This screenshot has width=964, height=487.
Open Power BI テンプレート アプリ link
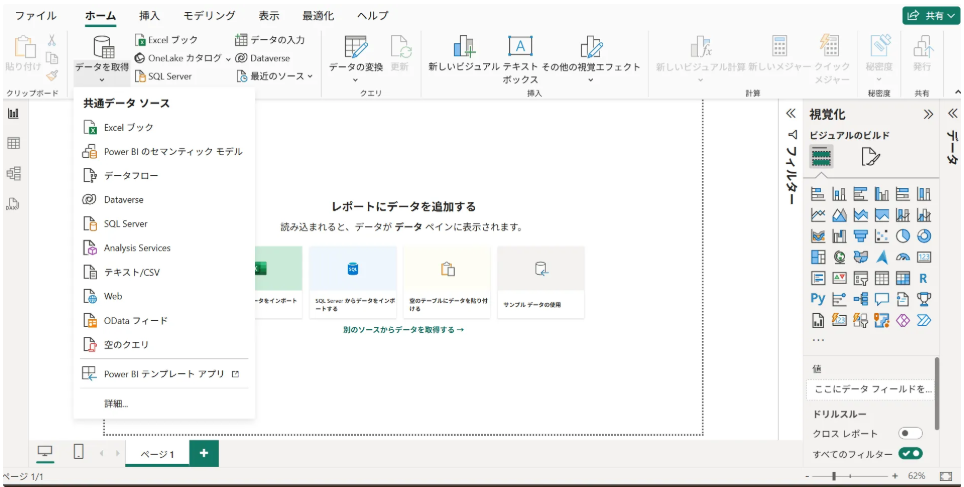[x=164, y=374]
